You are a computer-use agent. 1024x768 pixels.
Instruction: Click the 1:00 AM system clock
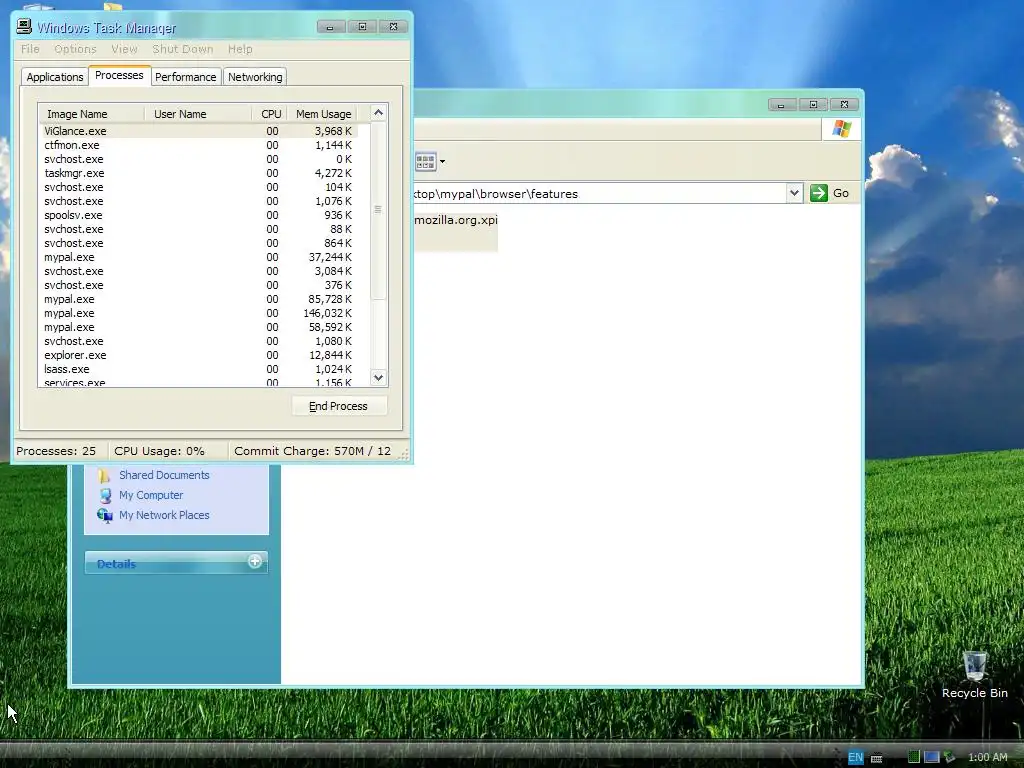(987, 758)
